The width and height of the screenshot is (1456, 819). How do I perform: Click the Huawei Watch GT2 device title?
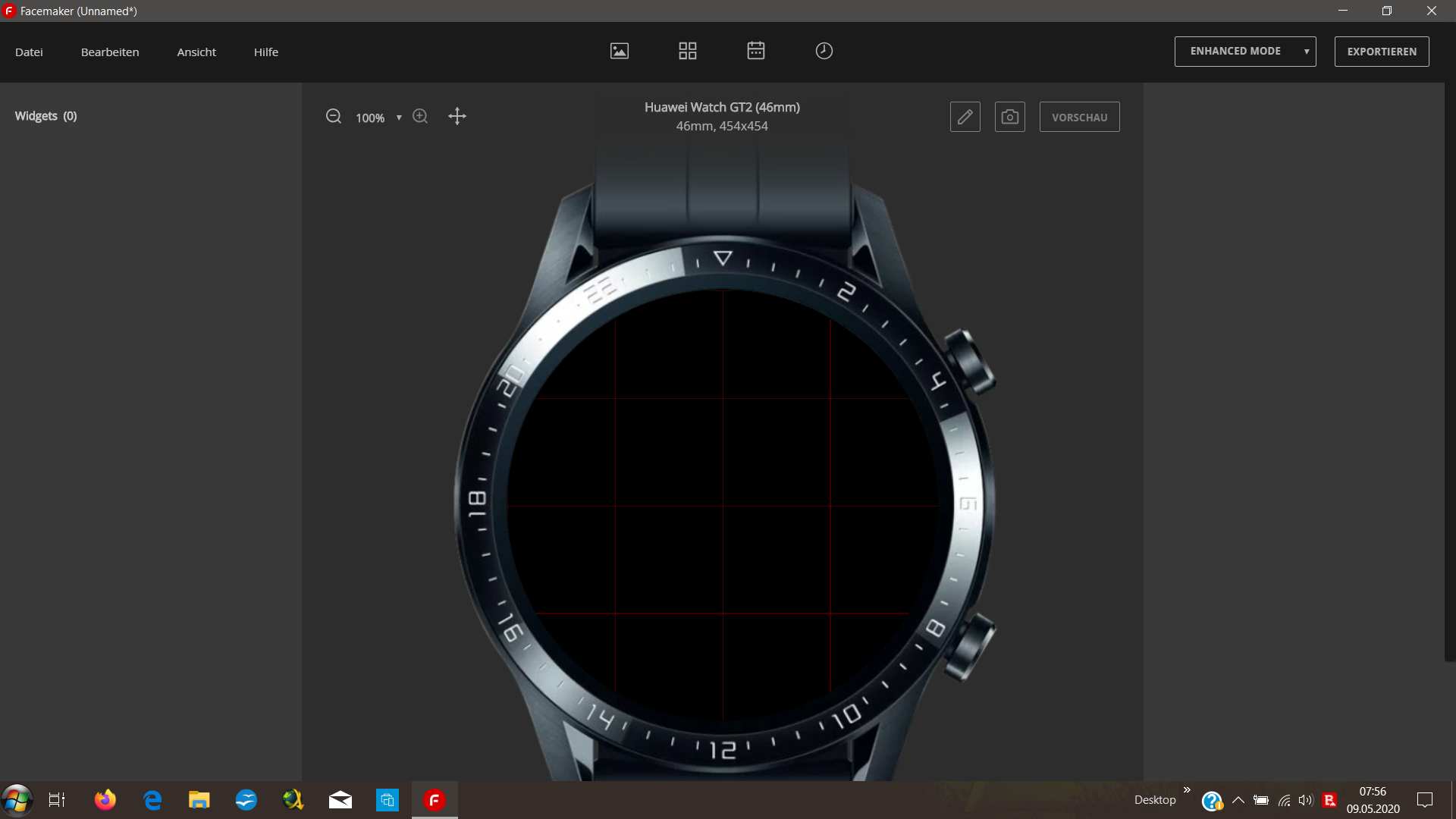pyautogui.click(x=722, y=107)
